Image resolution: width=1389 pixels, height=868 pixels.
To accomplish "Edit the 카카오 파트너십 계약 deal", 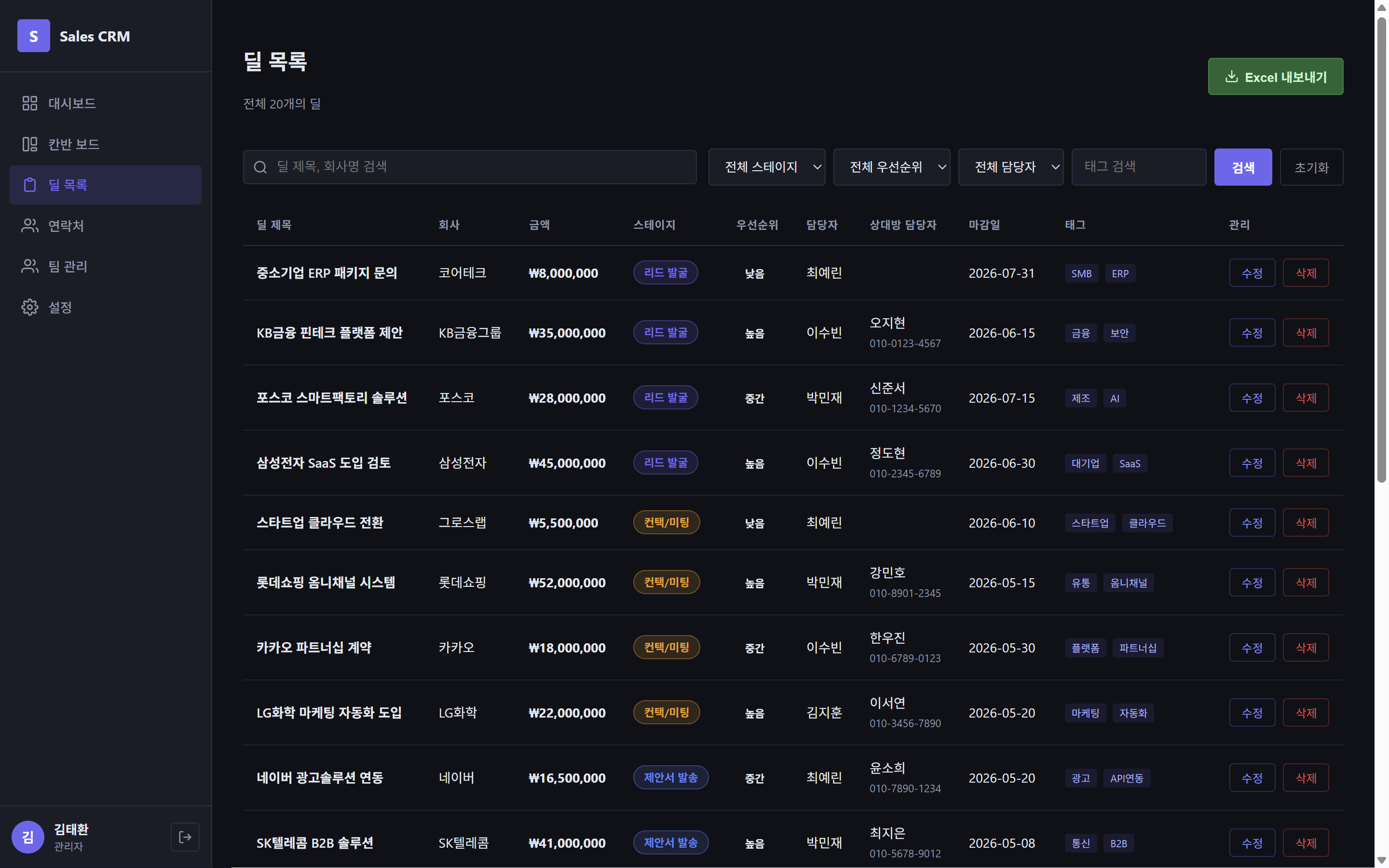I will coord(1252,648).
